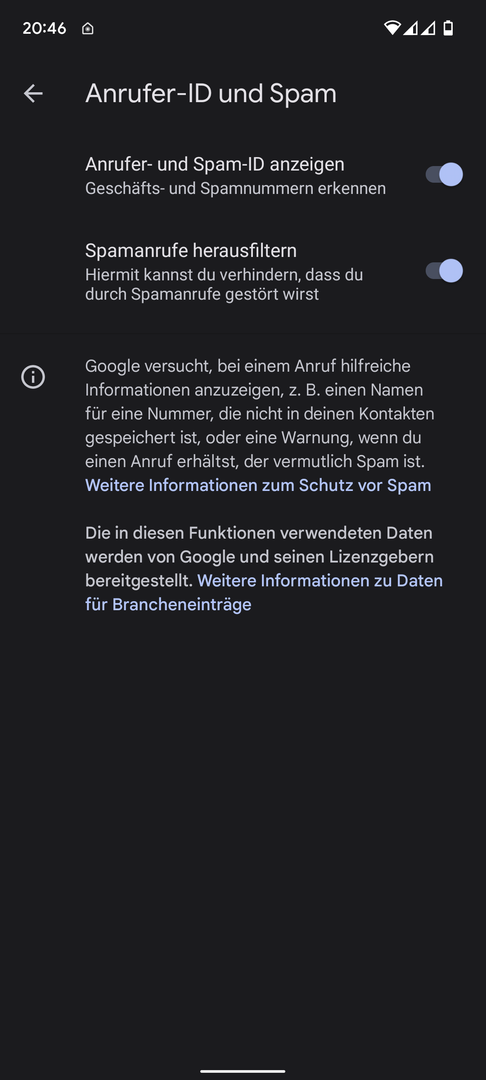Tap the second mobile signal icon
This screenshot has width=486, height=1080.
pos(428,28)
